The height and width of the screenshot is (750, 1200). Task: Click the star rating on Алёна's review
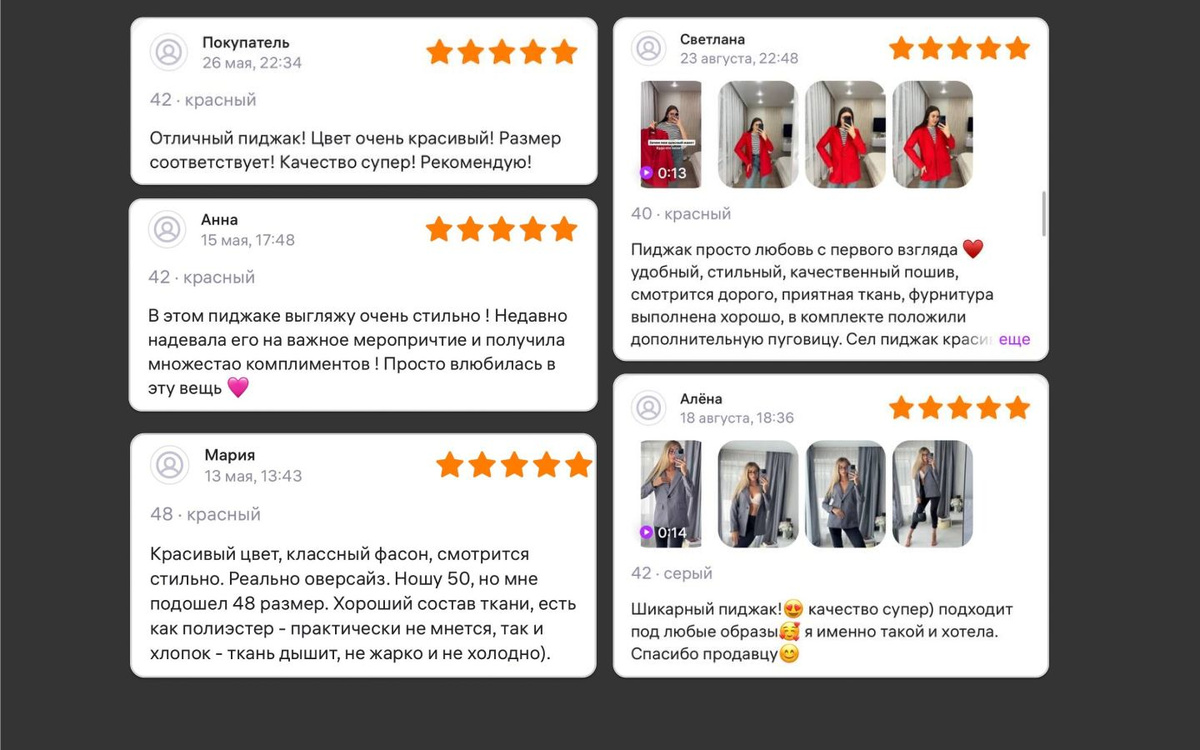(959, 407)
